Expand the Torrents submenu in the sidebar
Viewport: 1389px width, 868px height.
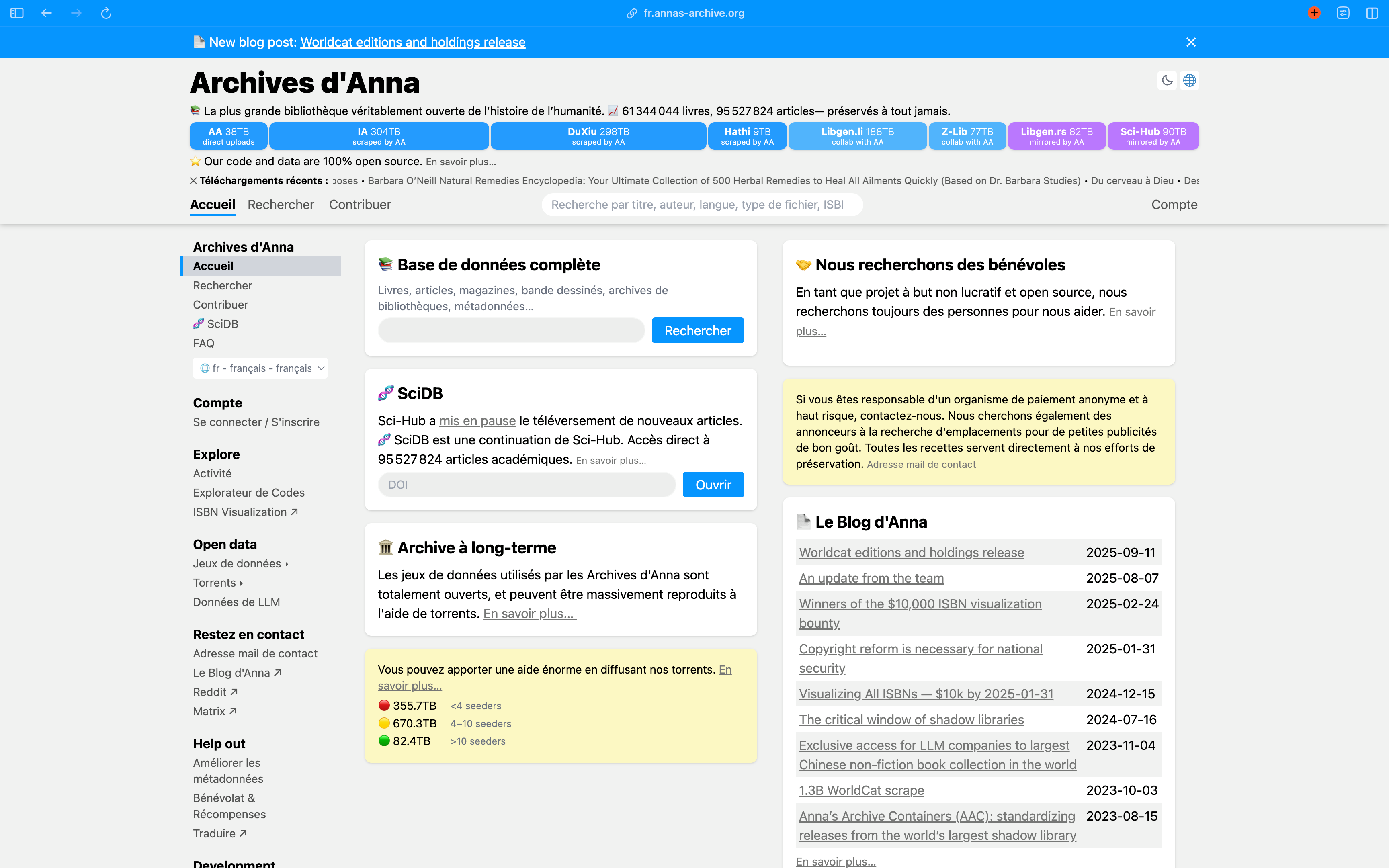click(x=217, y=583)
